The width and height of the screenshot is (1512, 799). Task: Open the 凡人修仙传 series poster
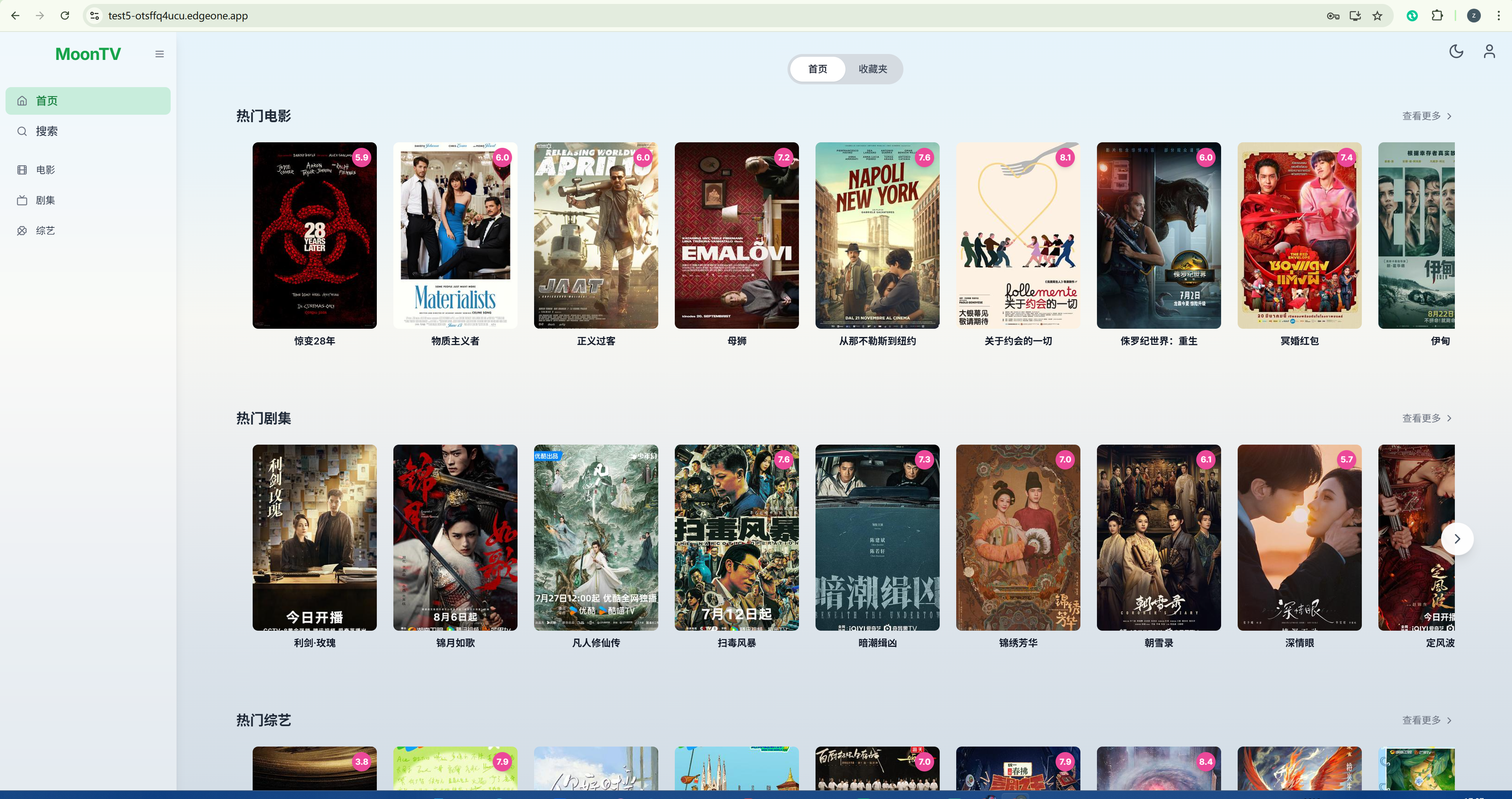596,538
